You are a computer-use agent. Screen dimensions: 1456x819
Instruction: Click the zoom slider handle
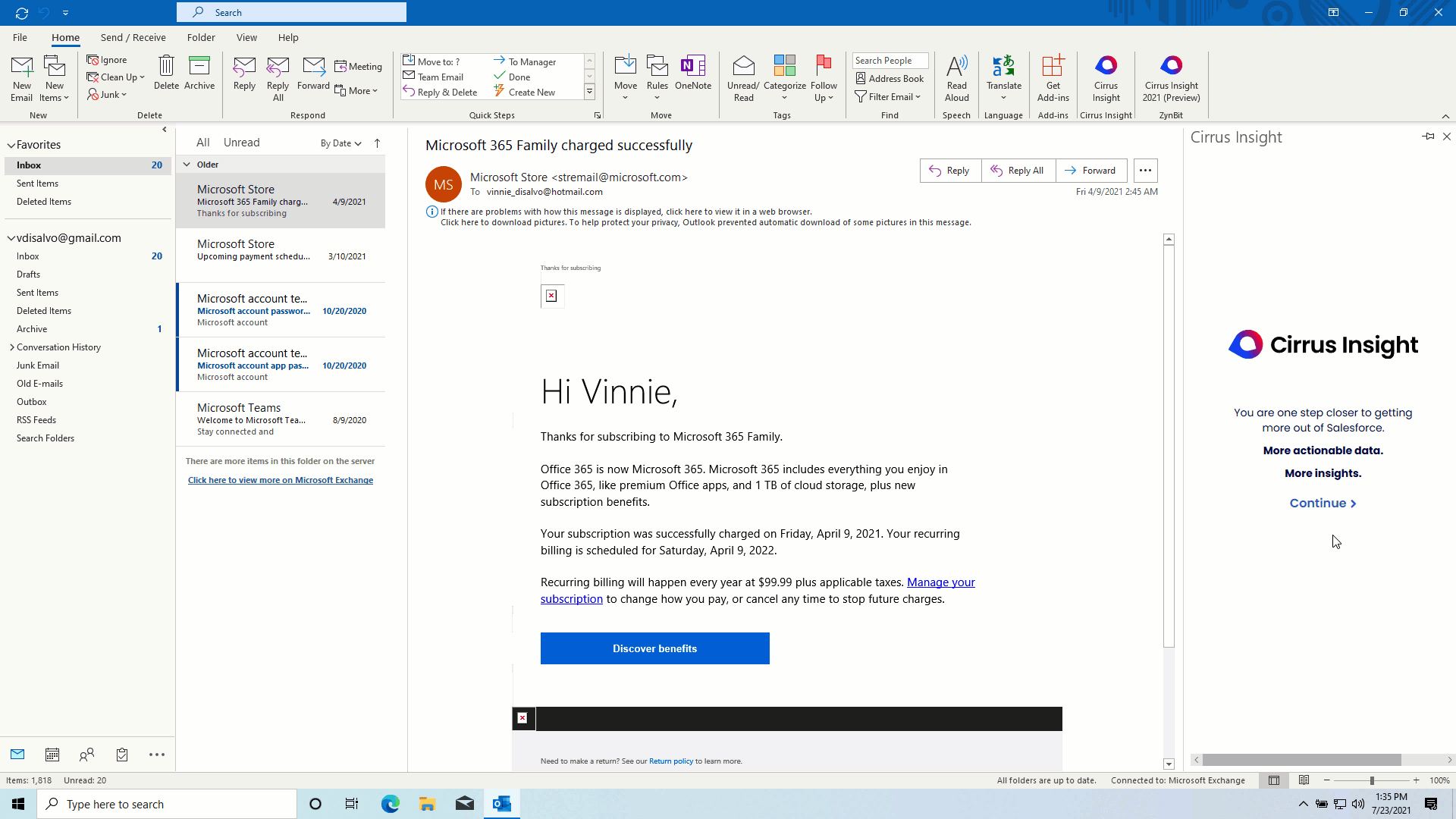pos(1372,780)
